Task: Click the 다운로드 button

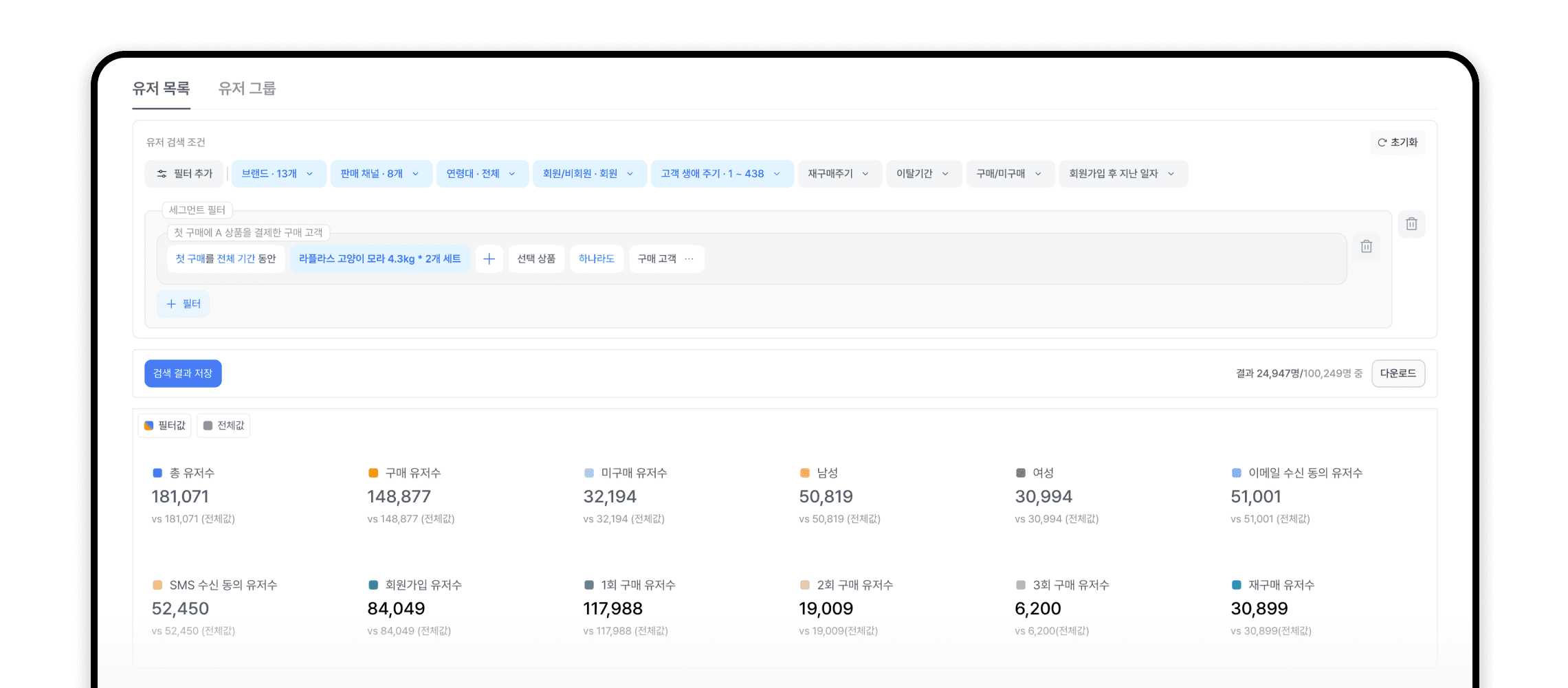Action: [1398, 373]
